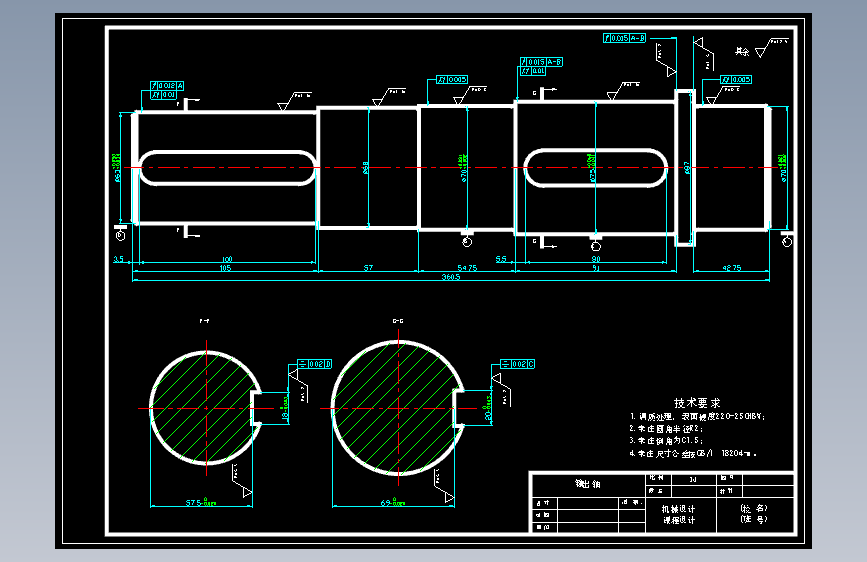Click the 5.5 offset dimension

pyautogui.click(x=501, y=259)
